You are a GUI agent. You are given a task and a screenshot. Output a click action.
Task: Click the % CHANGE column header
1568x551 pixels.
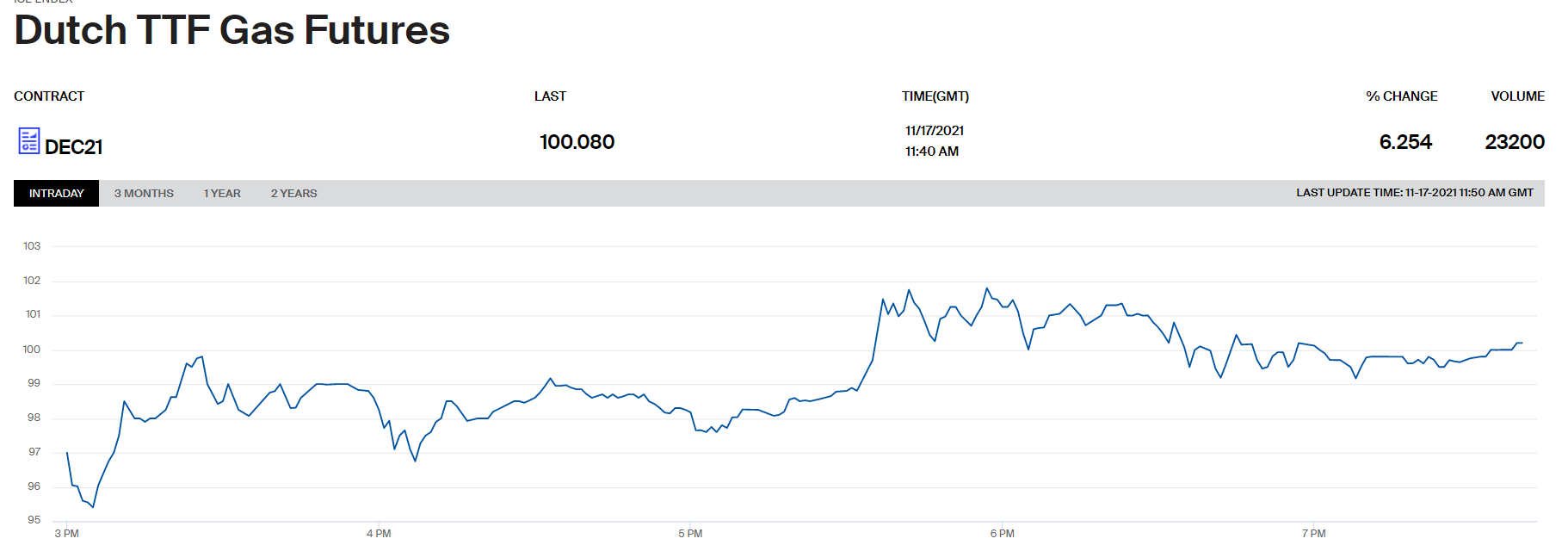click(x=1401, y=96)
